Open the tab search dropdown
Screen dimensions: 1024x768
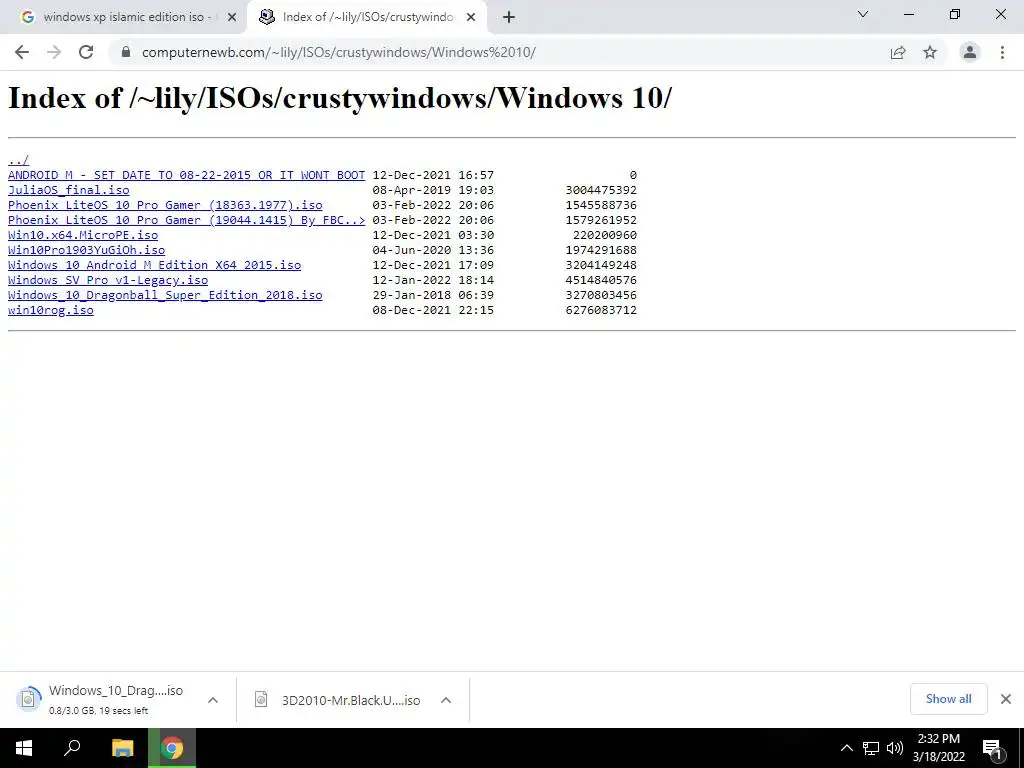pyautogui.click(x=863, y=14)
